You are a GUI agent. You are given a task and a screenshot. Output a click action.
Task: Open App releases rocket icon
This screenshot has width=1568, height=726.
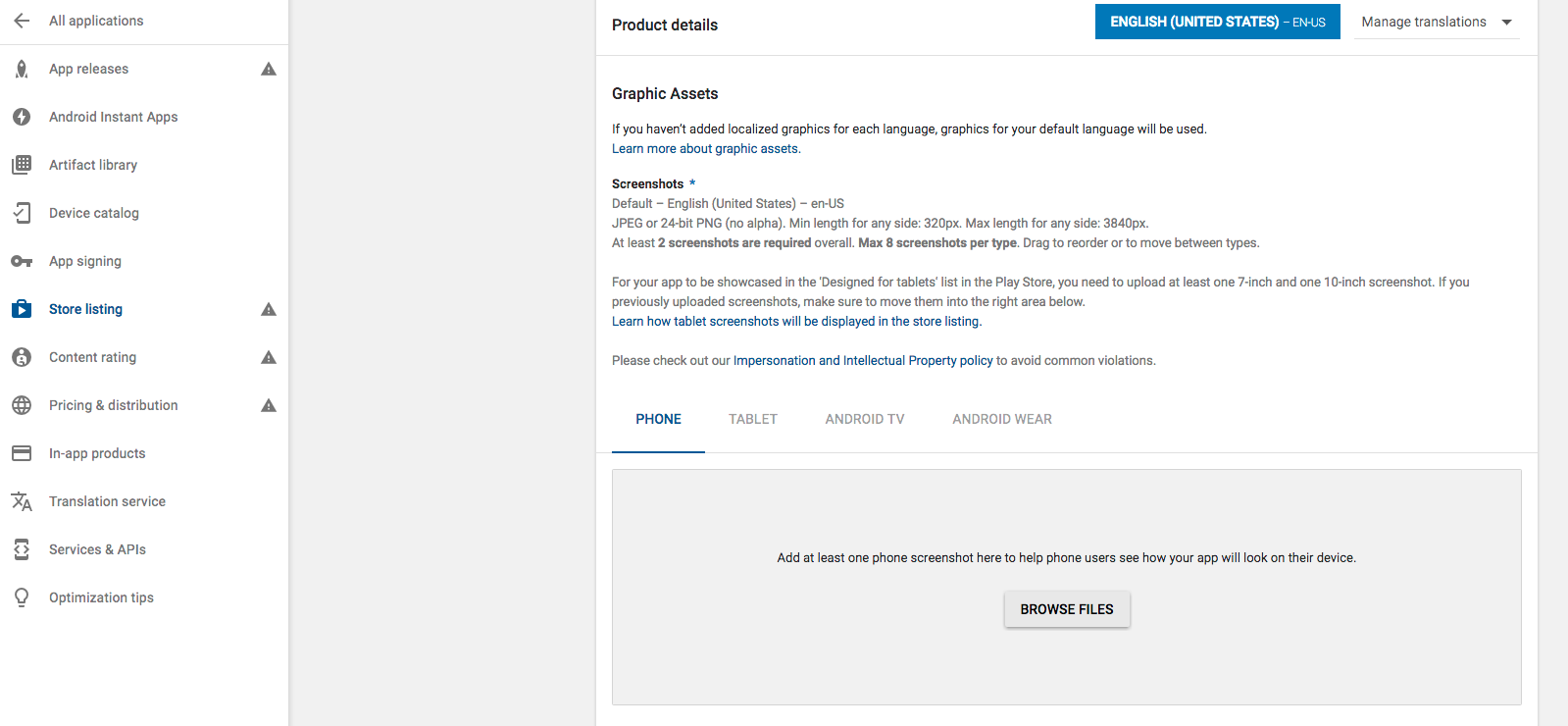(x=22, y=69)
